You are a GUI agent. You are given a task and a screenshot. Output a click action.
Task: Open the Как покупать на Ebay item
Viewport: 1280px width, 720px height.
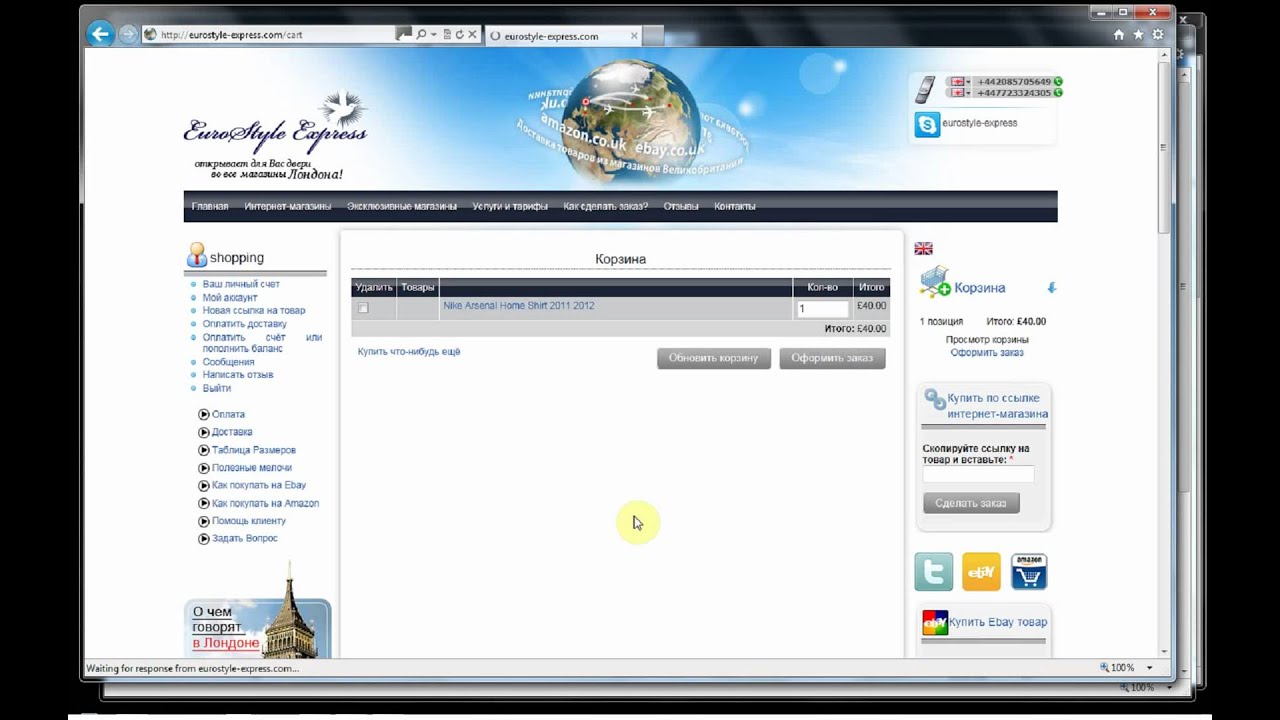click(x=259, y=485)
